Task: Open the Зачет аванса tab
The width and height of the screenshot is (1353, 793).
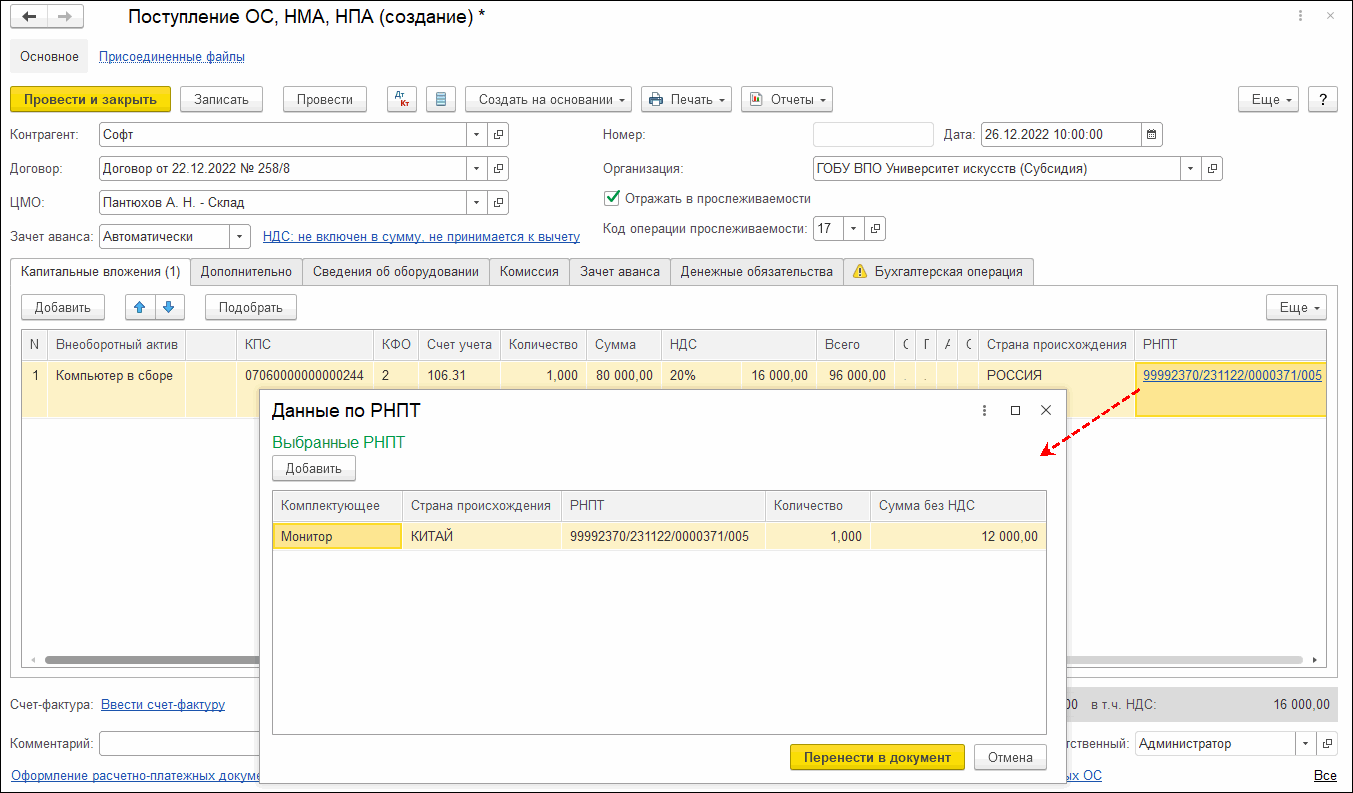Action: [x=620, y=271]
